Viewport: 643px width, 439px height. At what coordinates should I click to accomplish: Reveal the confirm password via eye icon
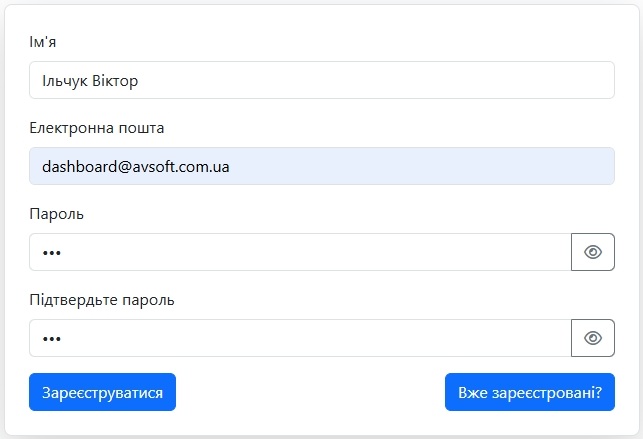coord(592,338)
